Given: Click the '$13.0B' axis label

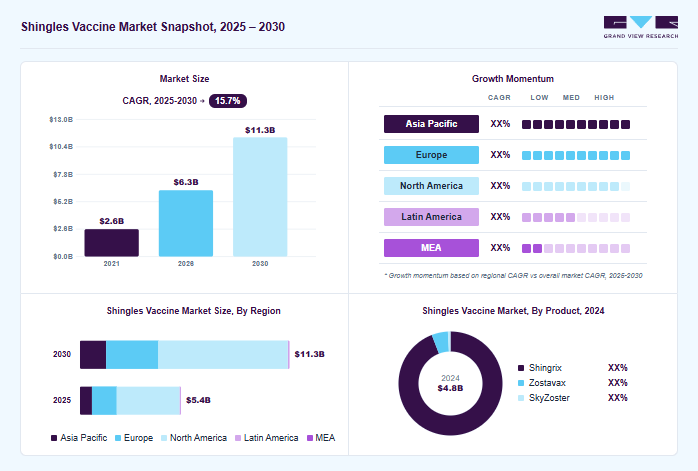Looking at the screenshot, I should [x=61, y=119].
